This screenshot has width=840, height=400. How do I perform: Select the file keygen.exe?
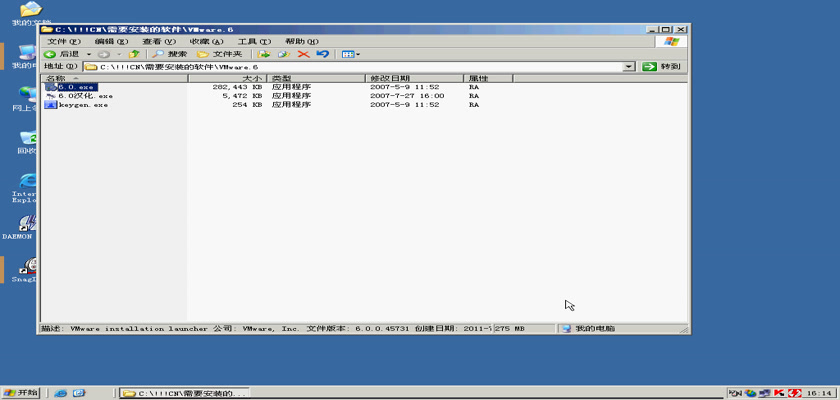pos(83,105)
